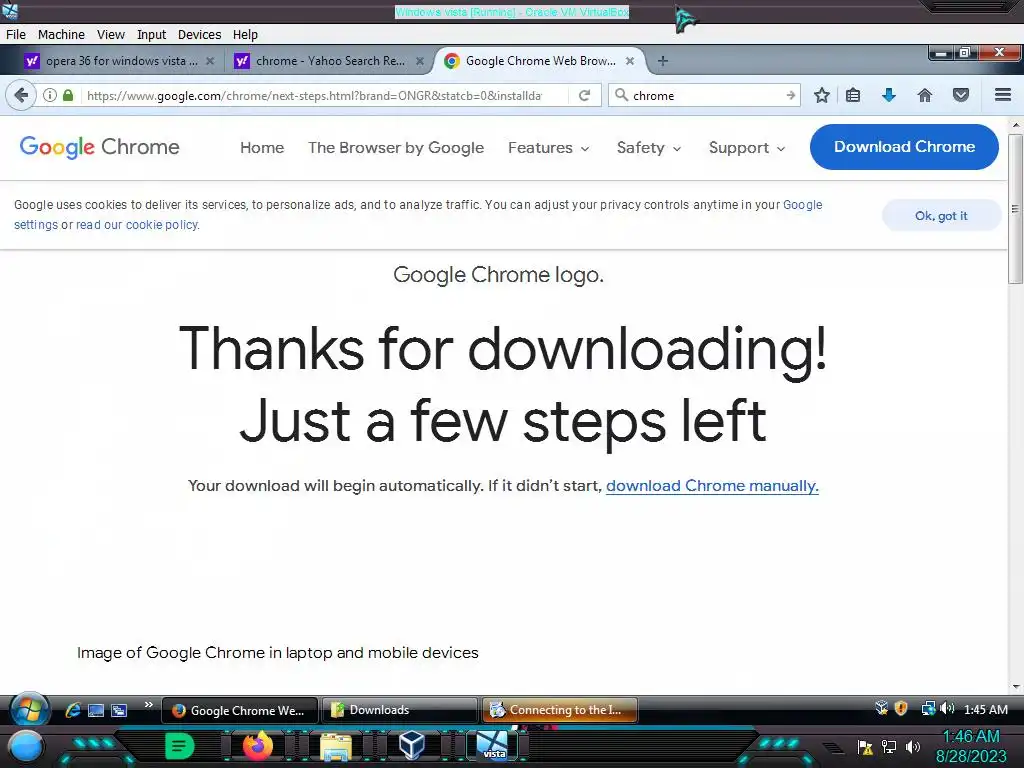The image size is (1024, 768).
Task: Select Google Chrome Web taskbar button
Action: pyautogui.click(x=240, y=710)
